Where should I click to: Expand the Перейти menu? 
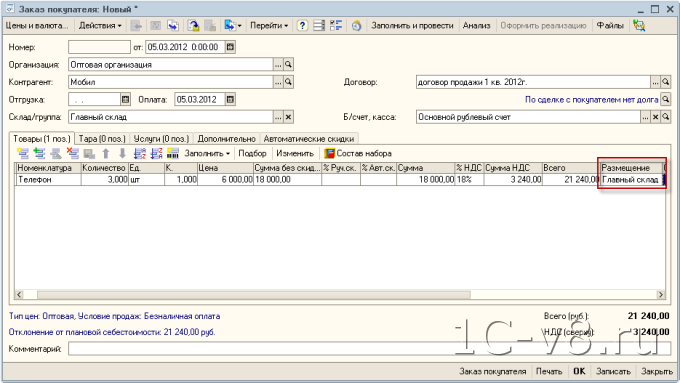point(269,26)
